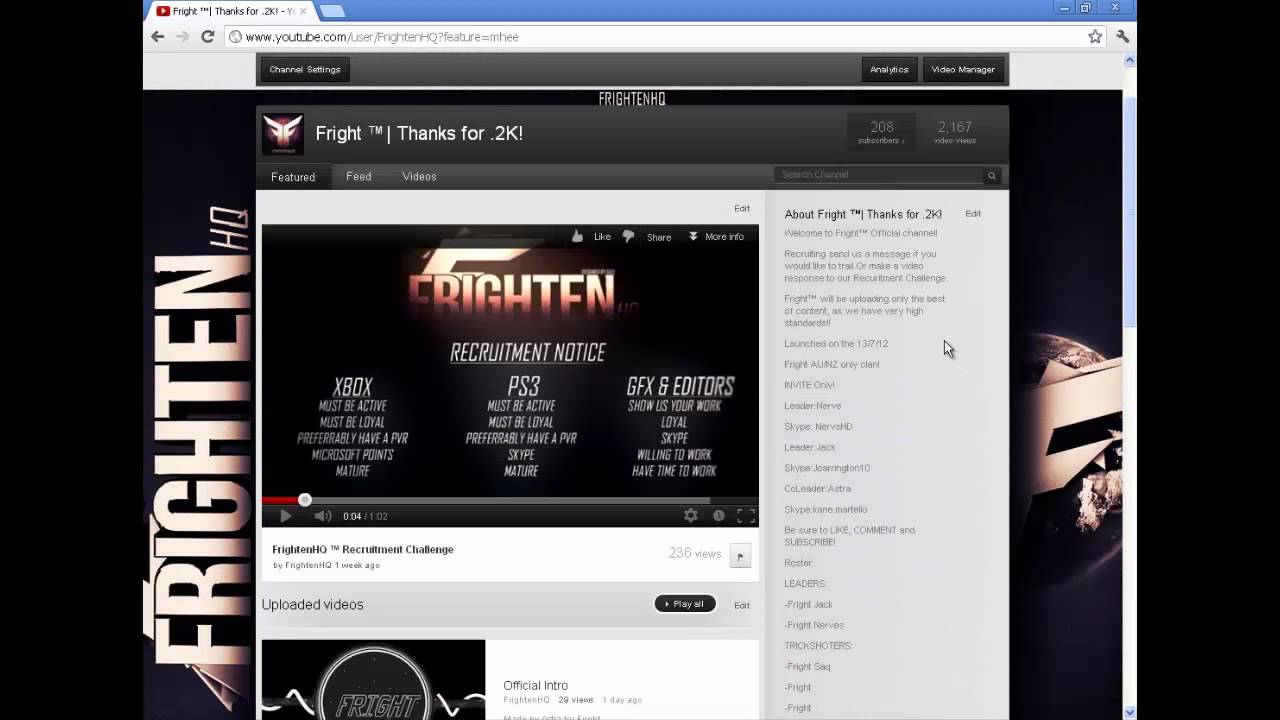Select the Fright YouTube browser tab

pyautogui.click(x=232, y=11)
